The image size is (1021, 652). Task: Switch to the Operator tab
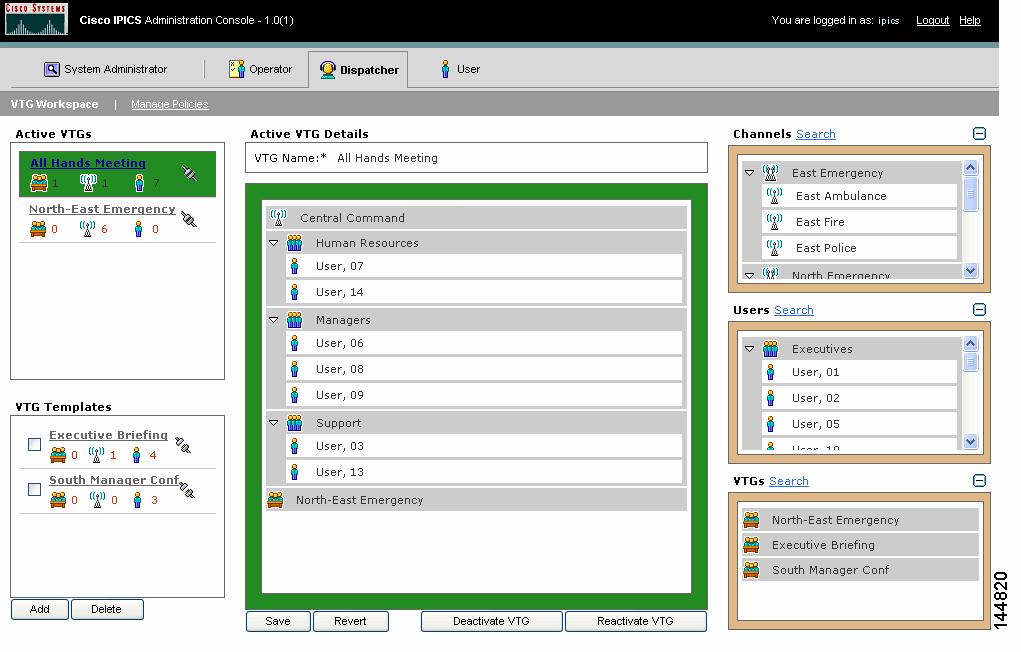click(x=260, y=69)
